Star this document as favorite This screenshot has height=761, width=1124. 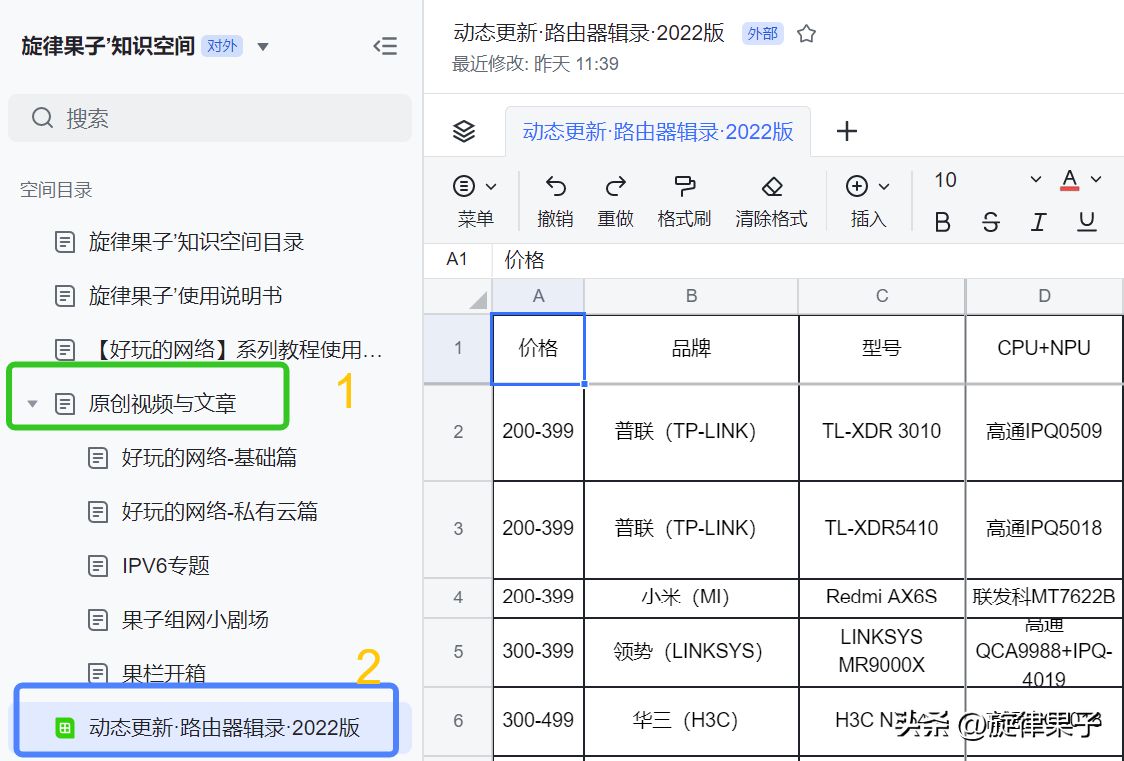pyautogui.click(x=806, y=34)
